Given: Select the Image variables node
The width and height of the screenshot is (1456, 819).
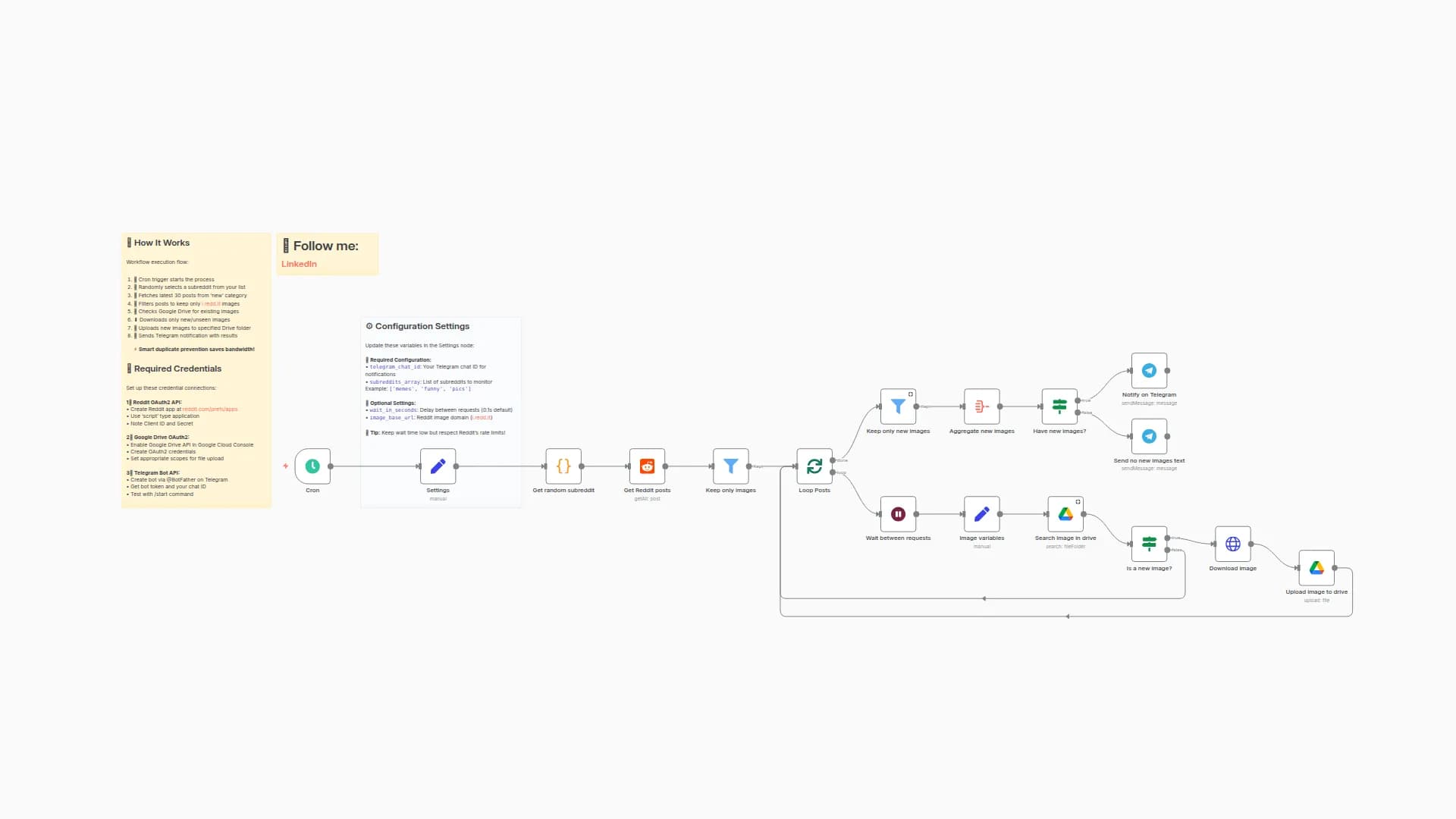Looking at the screenshot, I should click(981, 514).
